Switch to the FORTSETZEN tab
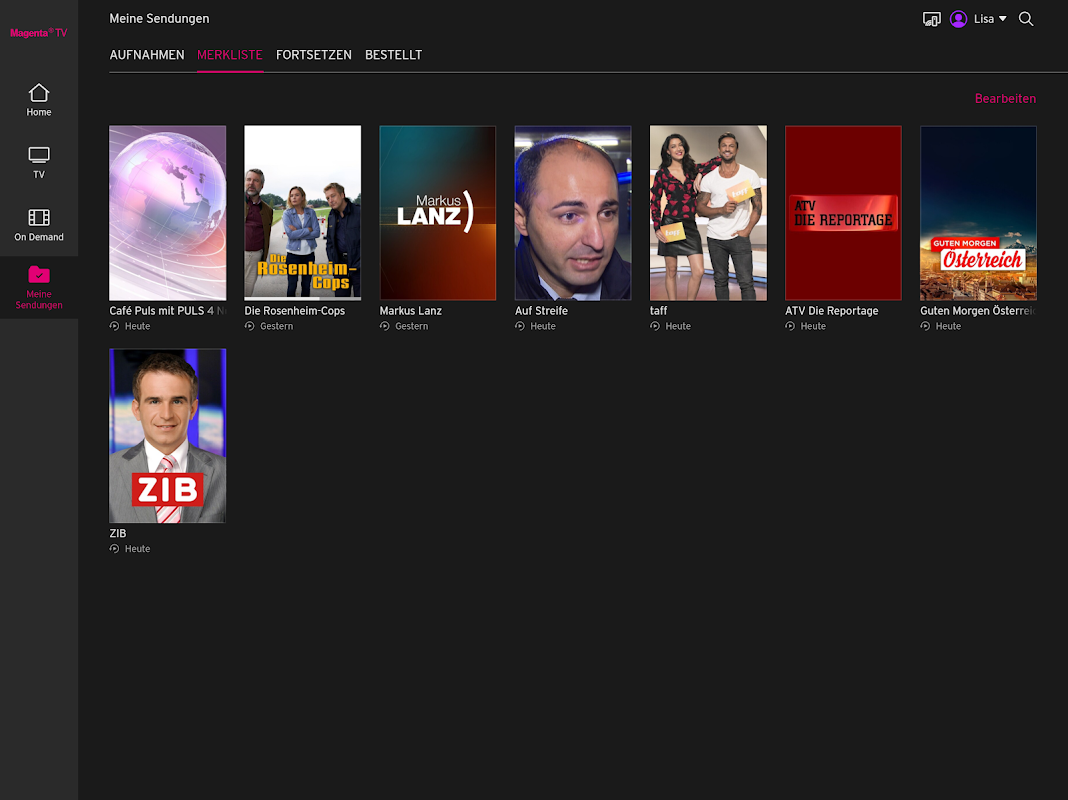Image resolution: width=1068 pixels, height=800 pixels. [314, 55]
